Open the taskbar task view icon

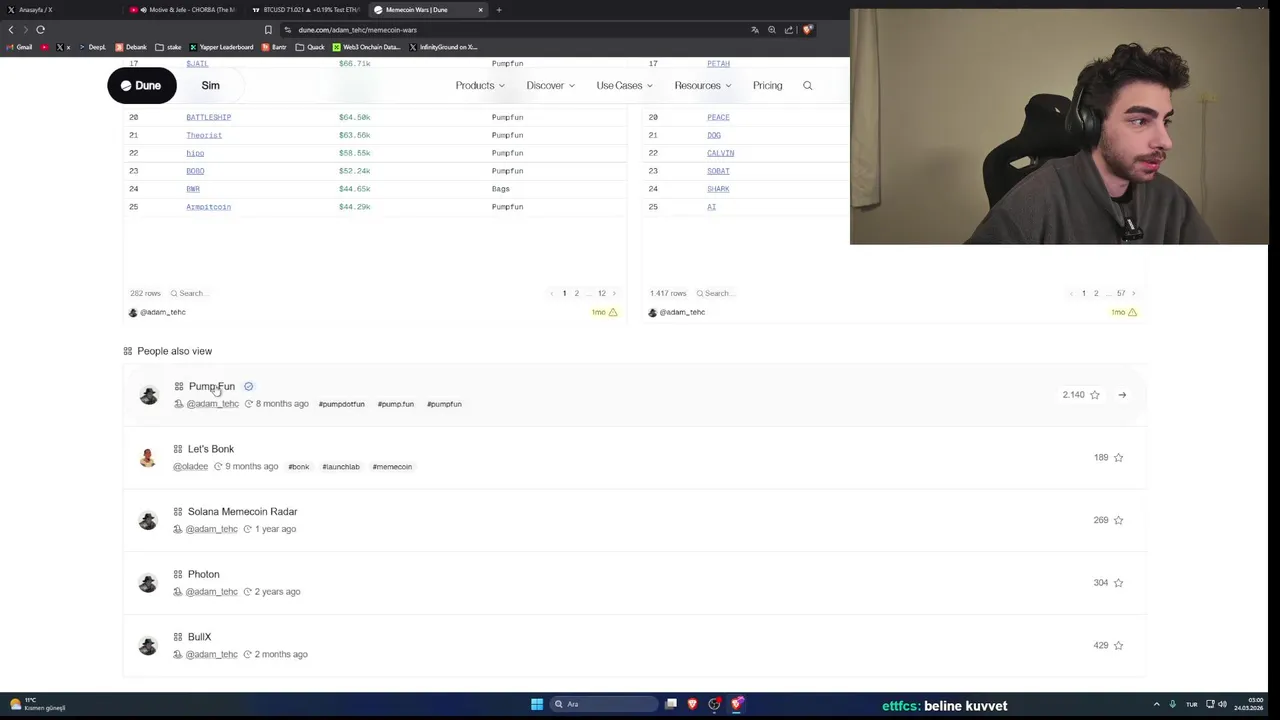click(671, 704)
